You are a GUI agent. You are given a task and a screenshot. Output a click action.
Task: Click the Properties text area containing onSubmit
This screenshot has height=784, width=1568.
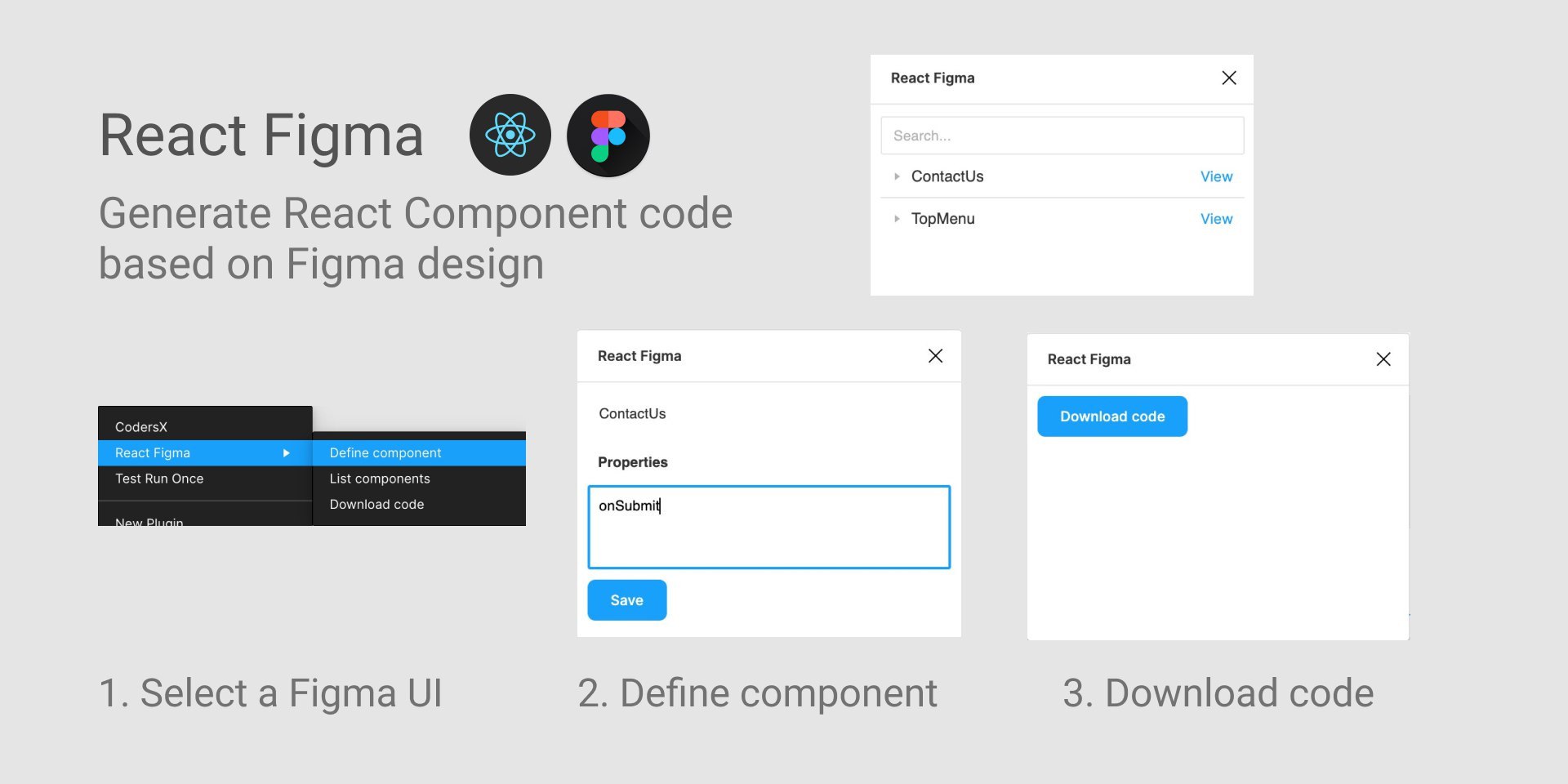click(768, 528)
